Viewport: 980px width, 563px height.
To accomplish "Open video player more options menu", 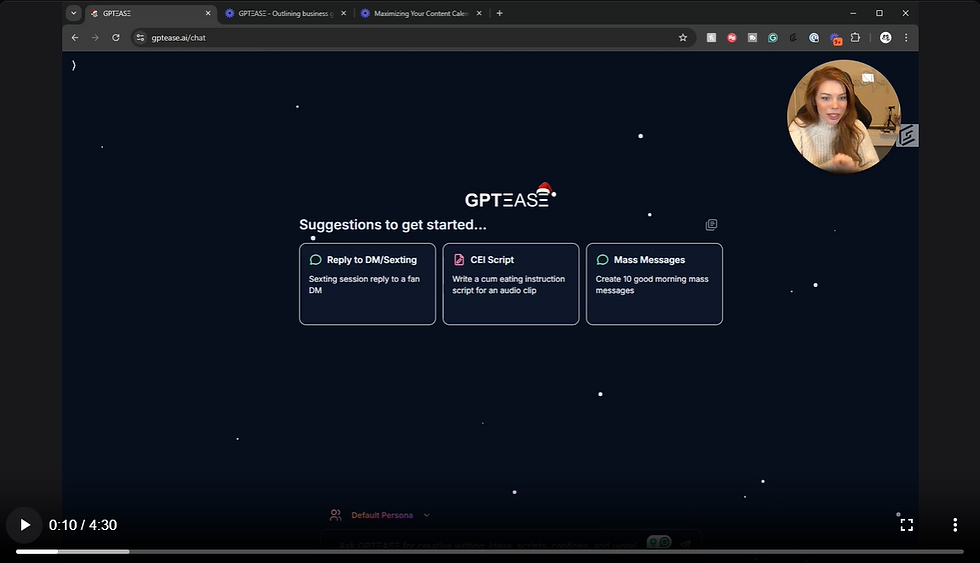I will (954, 525).
